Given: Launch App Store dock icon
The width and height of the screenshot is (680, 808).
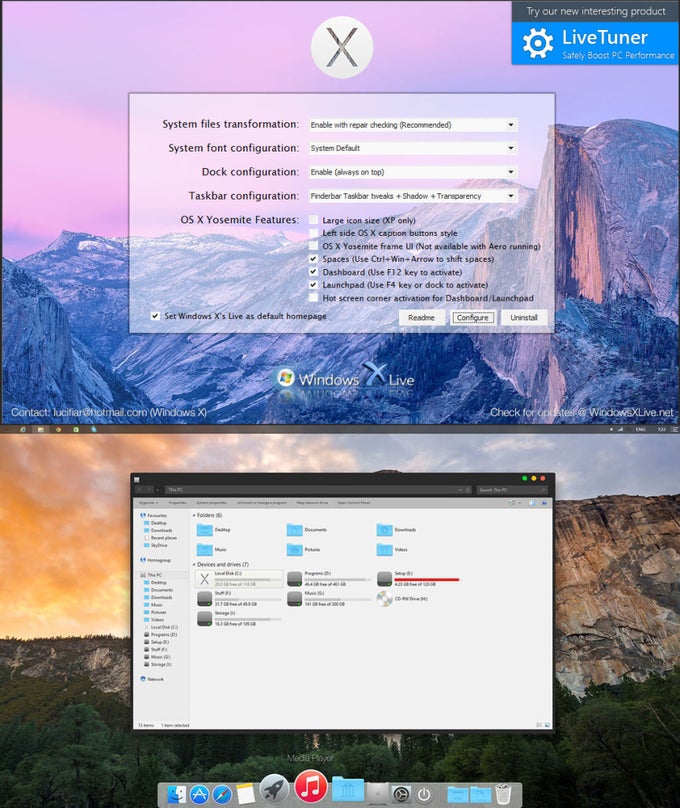Looking at the screenshot, I should [x=199, y=794].
